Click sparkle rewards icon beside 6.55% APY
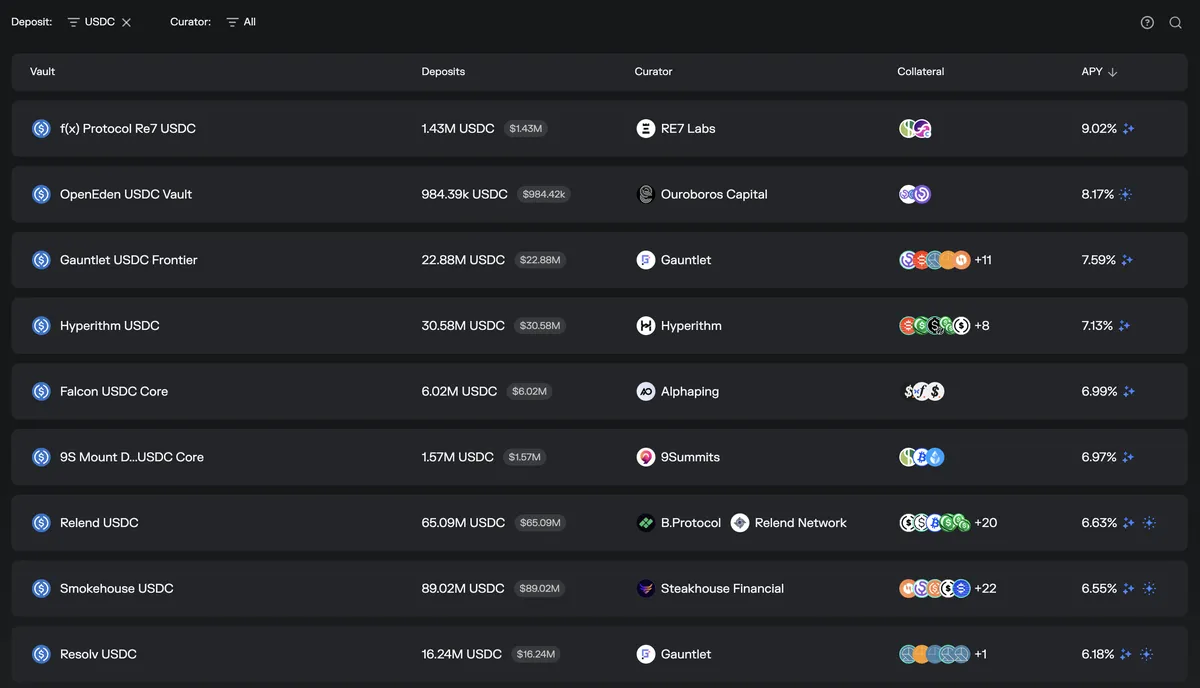 tap(1129, 589)
